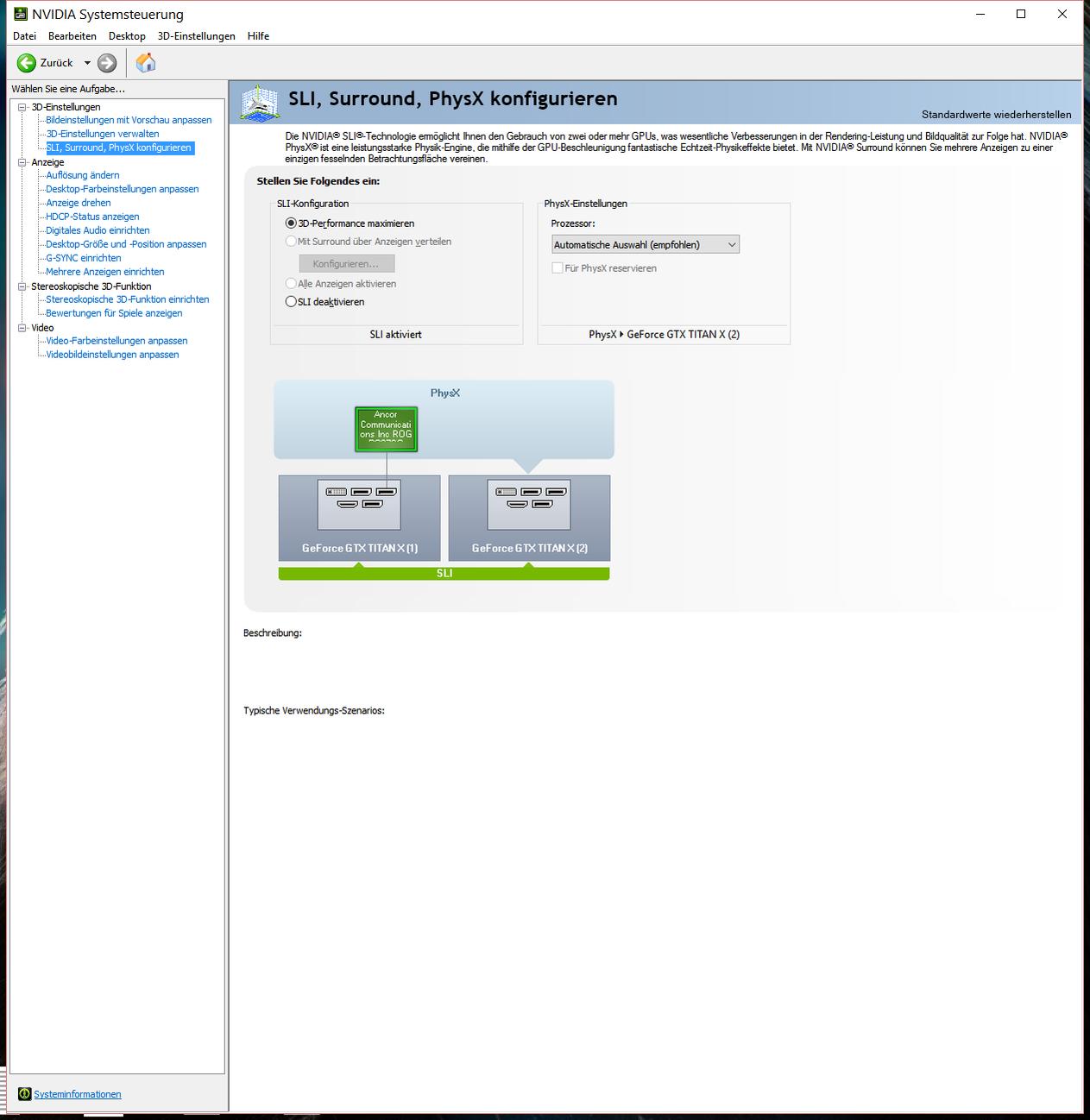Open Stereoskopische 3D-Funktion einrichten task
The height and width of the screenshot is (1120, 1090).
coord(128,299)
